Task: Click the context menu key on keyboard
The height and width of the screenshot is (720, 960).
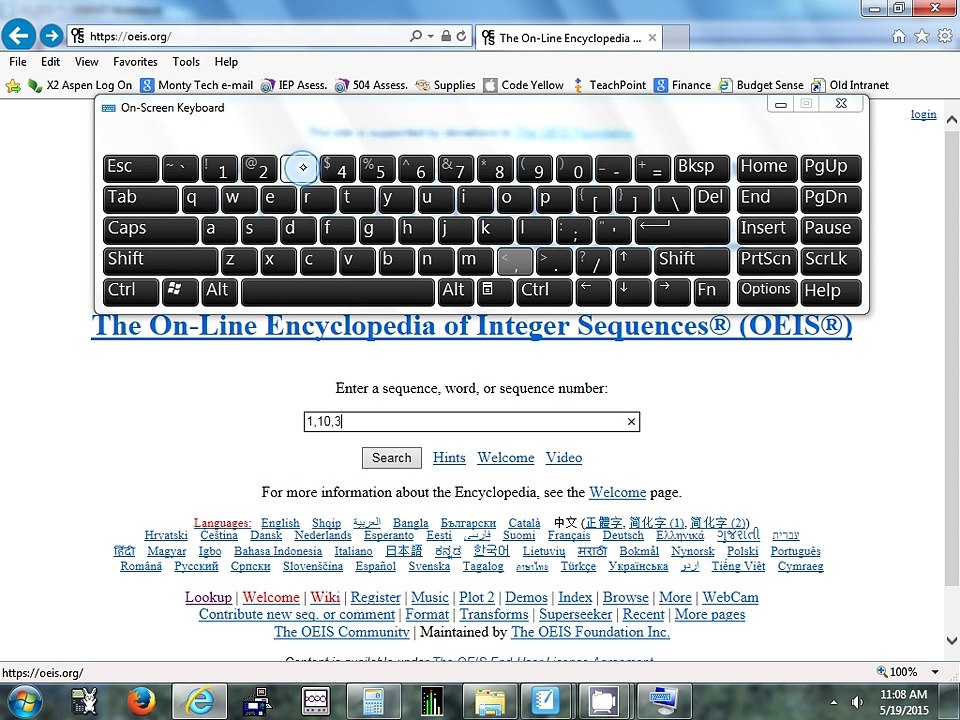Action: pos(495,291)
